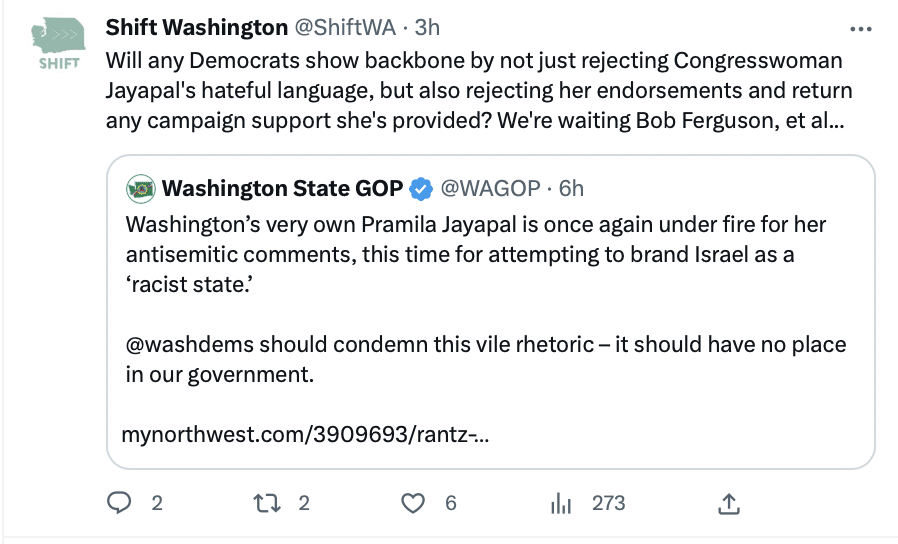Click the retweet arrows icon

pyautogui.click(x=267, y=503)
